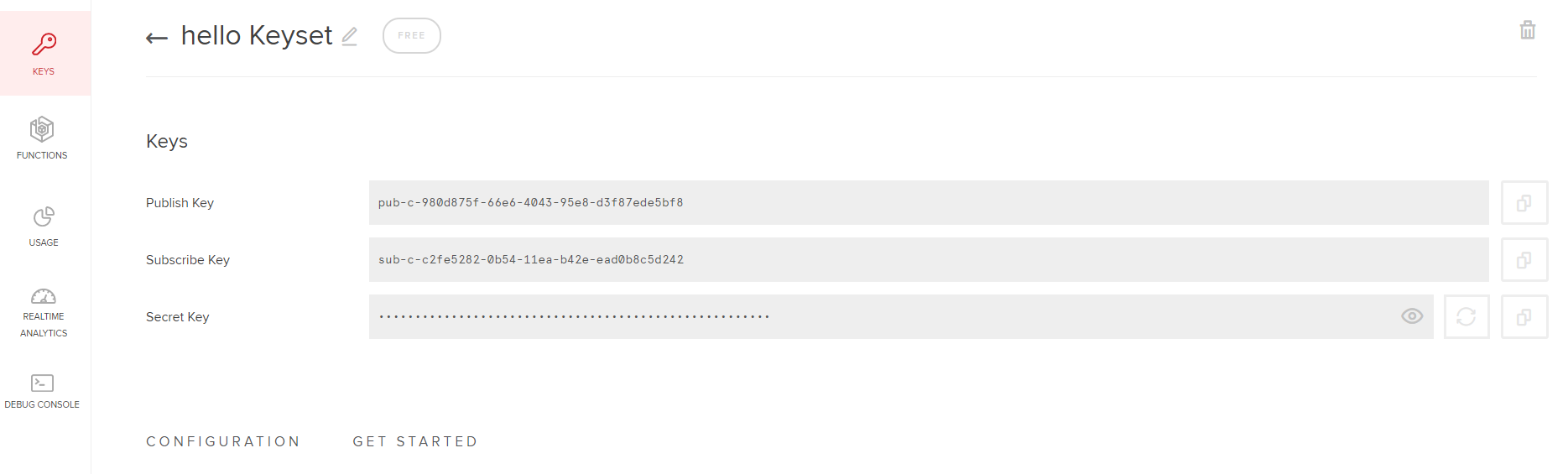Copy the Subscribe Key to clipboard
The image size is (1568, 474).
(1524, 260)
